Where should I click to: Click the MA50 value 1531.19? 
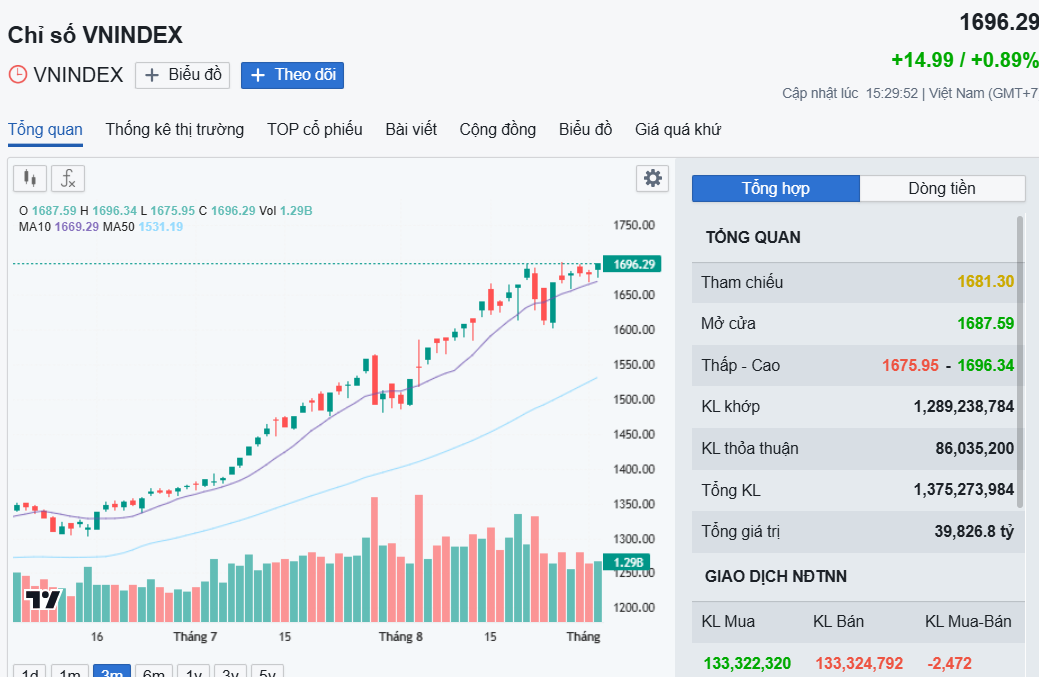[160, 227]
